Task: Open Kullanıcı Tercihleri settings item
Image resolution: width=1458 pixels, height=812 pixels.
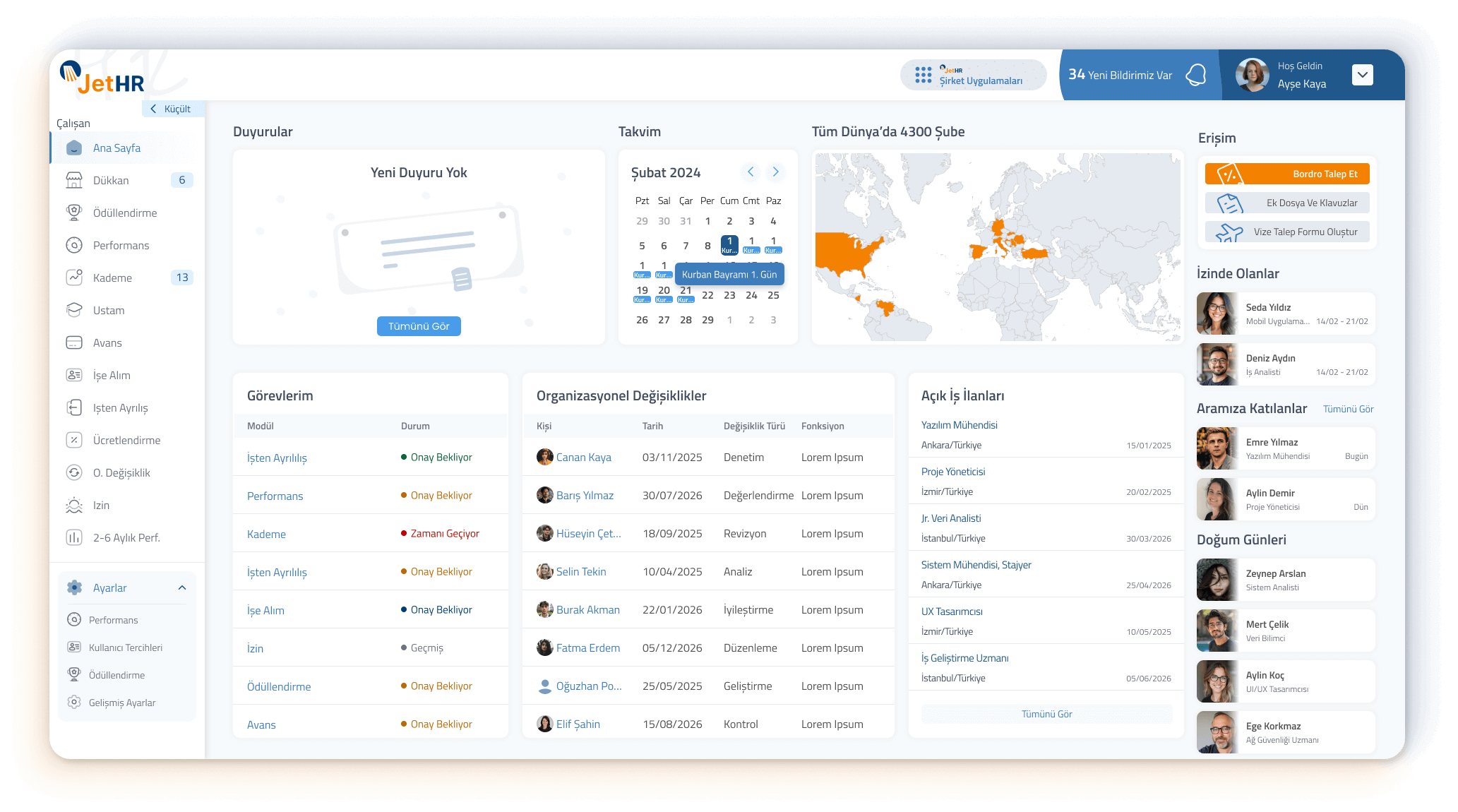Action: coord(126,647)
